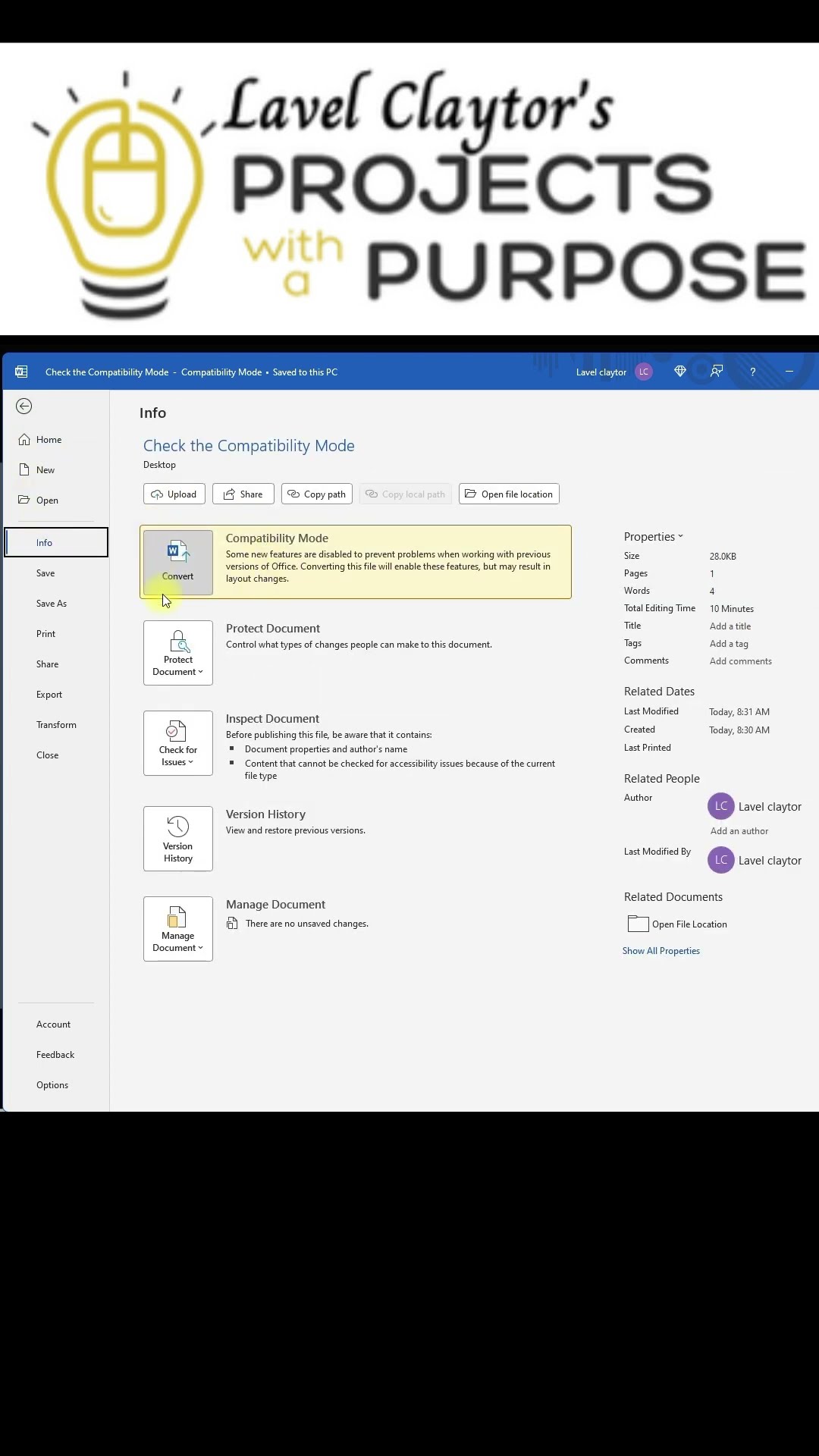Open Version History

coord(178,839)
